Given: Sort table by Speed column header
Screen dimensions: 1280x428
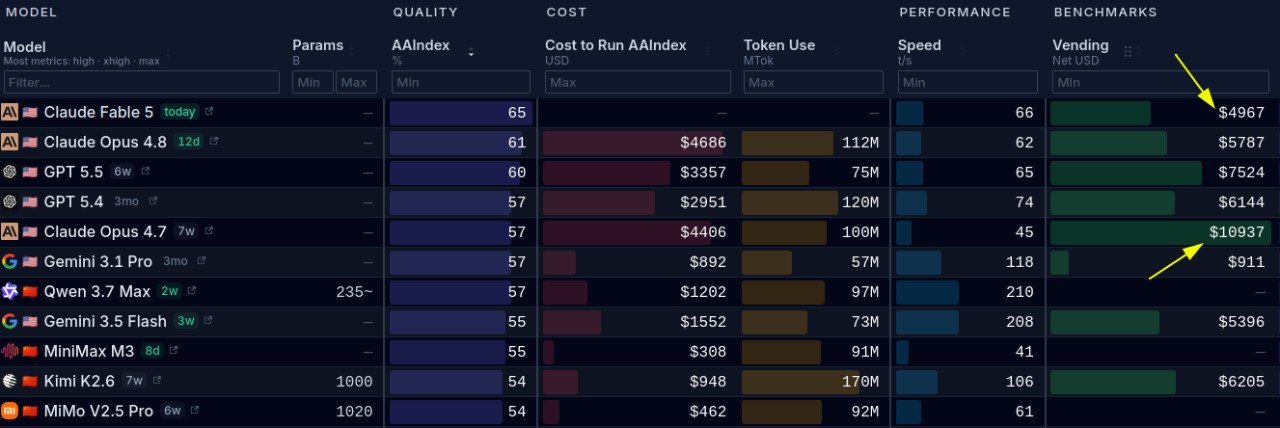Looking at the screenshot, I should tap(919, 45).
